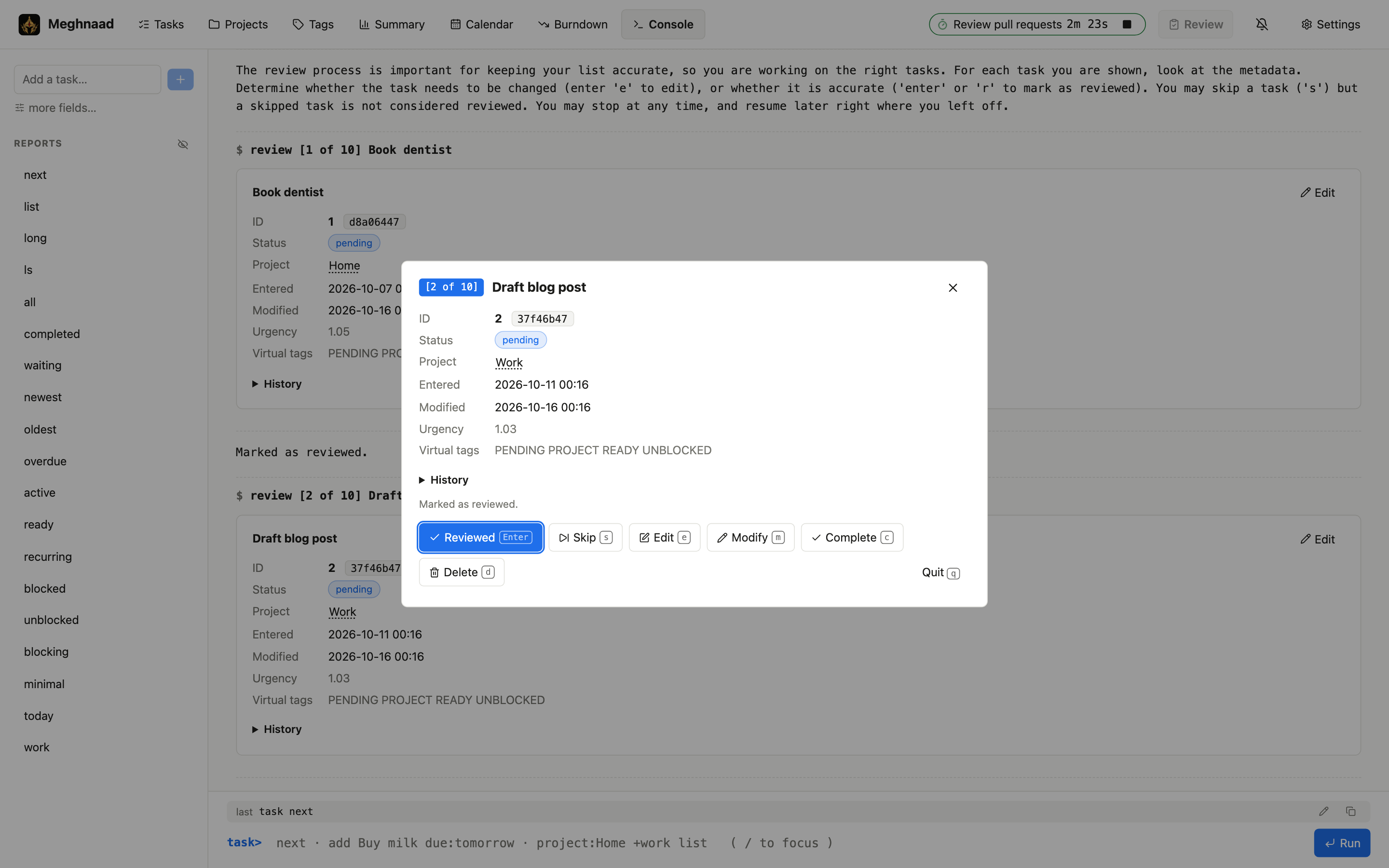Click the Review button in top bar
Image resolution: width=1389 pixels, height=868 pixels.
[x=1196, y=24]
